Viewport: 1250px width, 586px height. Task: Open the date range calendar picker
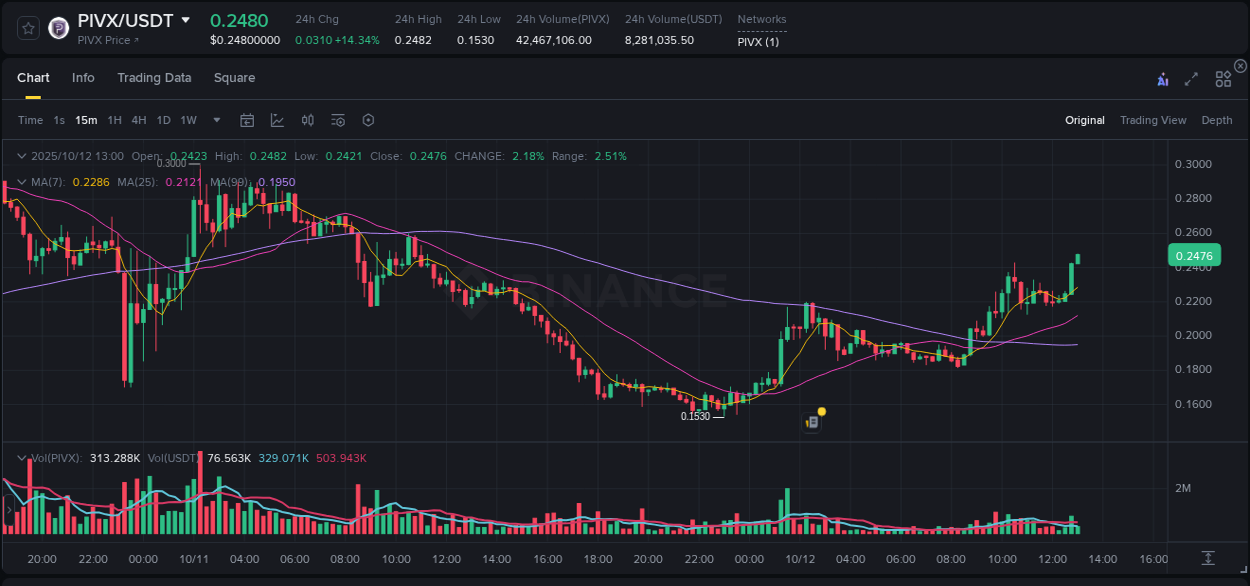[247, 120]
